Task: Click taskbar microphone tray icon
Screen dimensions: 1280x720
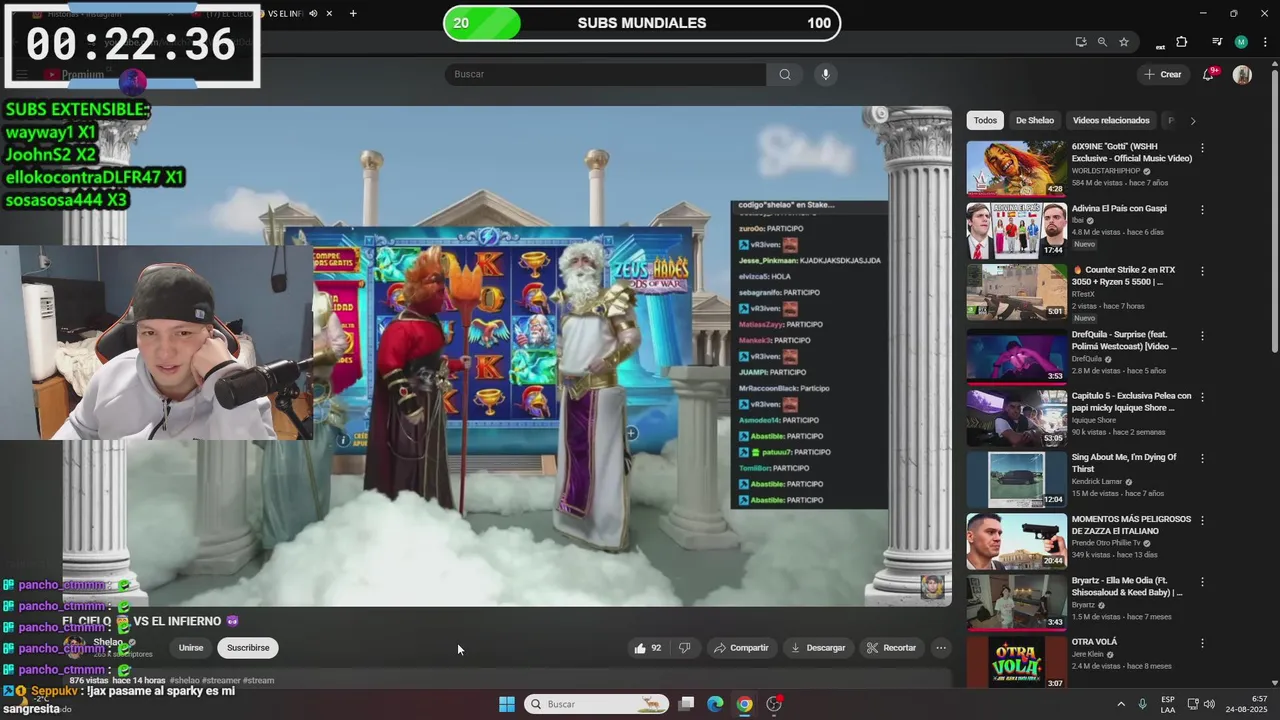Action: click(x=1142, y=704)
